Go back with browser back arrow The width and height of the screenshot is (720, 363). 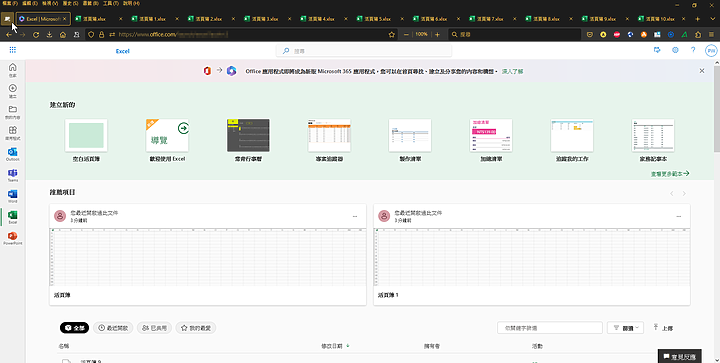(x=9, y=34)
